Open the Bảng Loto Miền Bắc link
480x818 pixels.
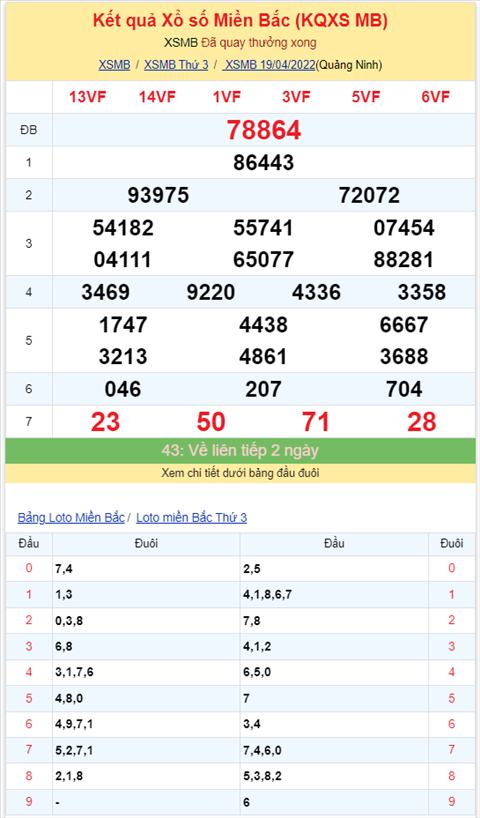[x=71, y=518]
